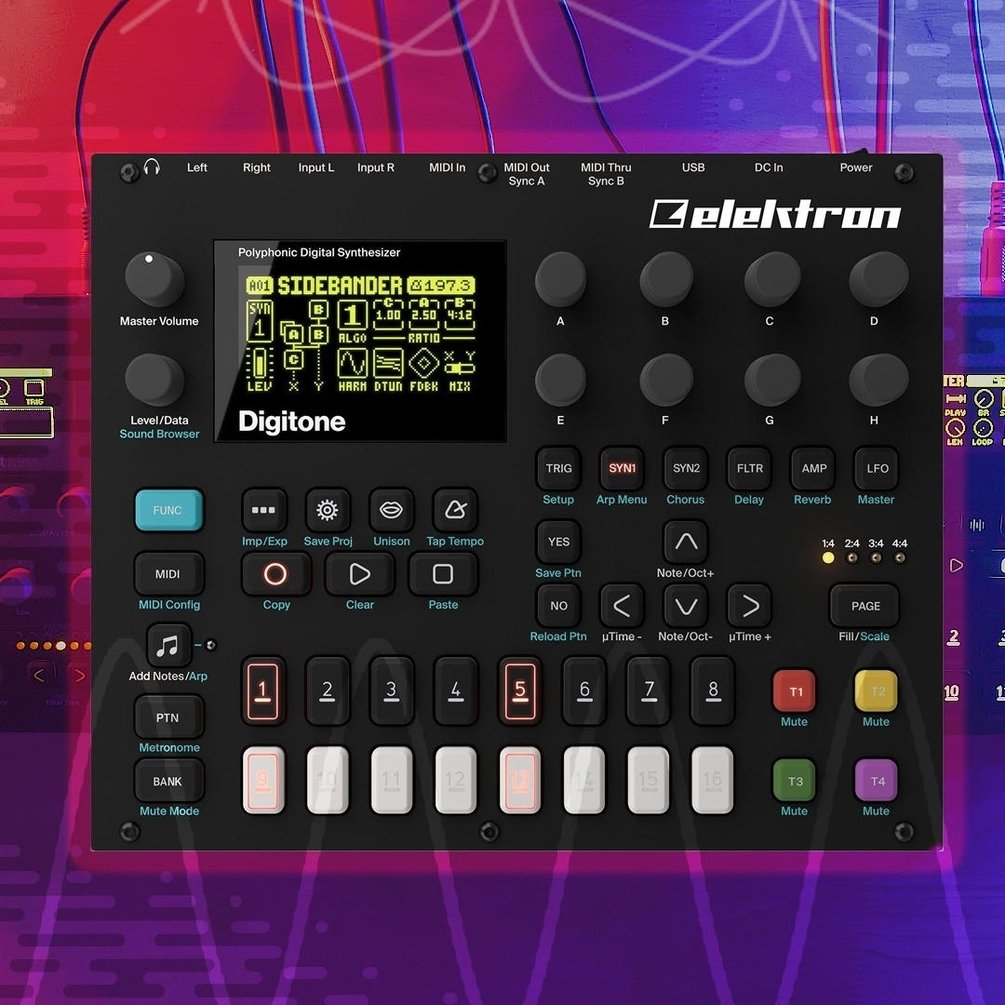
Task: Toggle white step key 11
Action: pos(392,781)
